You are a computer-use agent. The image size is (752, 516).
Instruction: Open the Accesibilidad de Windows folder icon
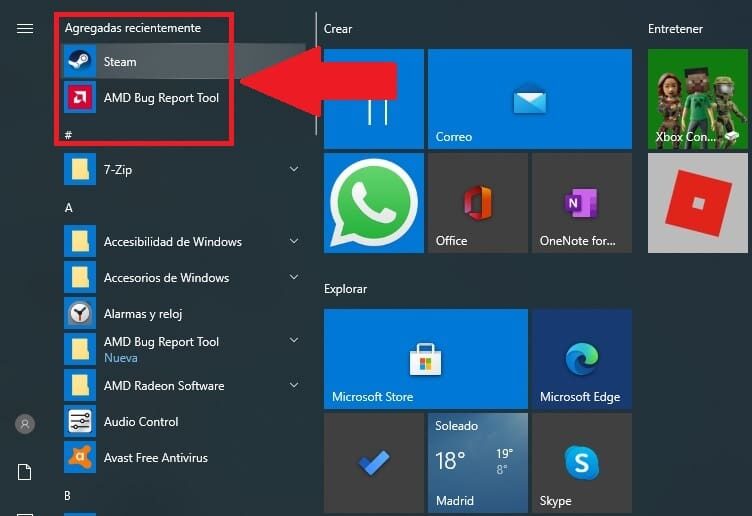click(80, 241)
